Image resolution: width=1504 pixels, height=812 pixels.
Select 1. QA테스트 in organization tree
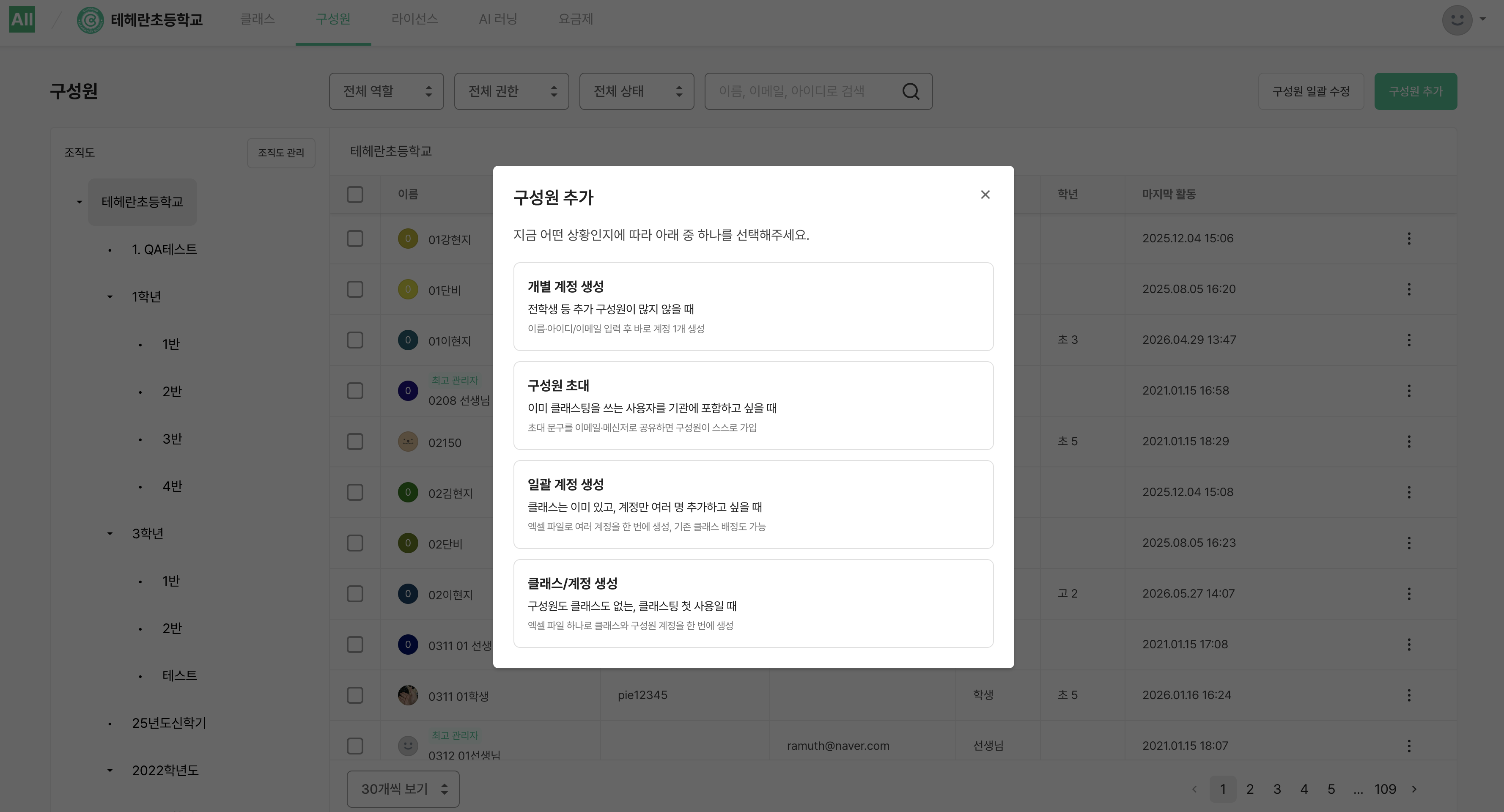164,249
